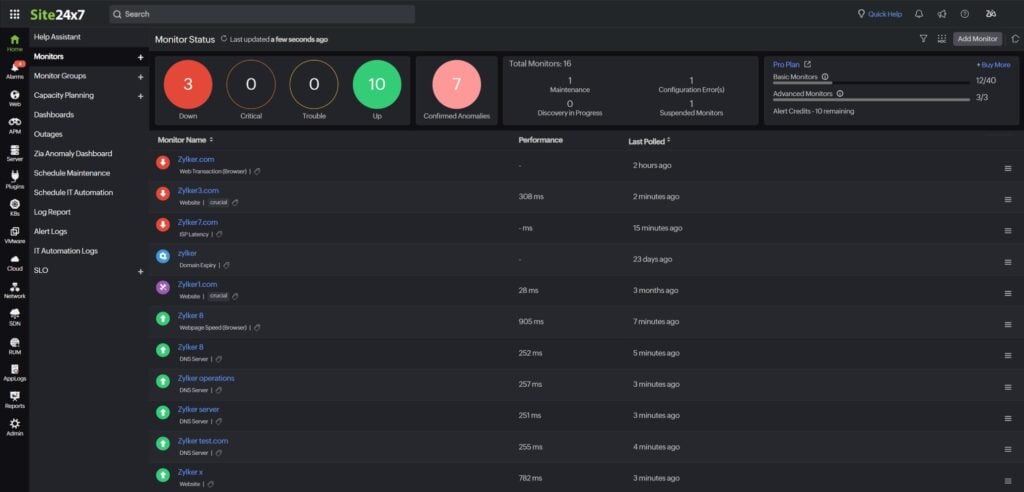The image size is (1024, 492).
Task: Open the announcements megaphone icon
Action: click(942, 14)
